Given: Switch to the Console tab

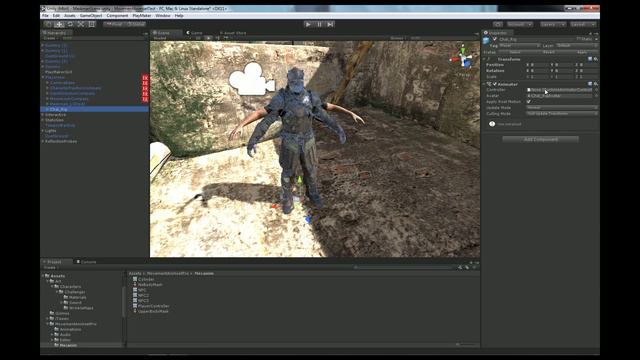Looking at the screenshot, I should click(x=87, y=262).
